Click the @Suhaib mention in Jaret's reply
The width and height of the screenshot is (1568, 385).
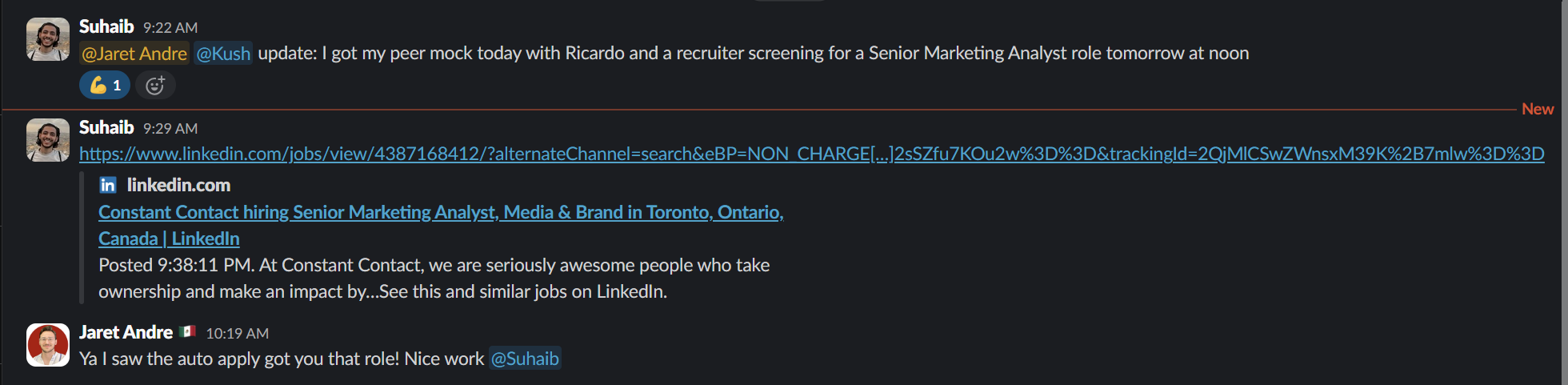tap(525, 359)
